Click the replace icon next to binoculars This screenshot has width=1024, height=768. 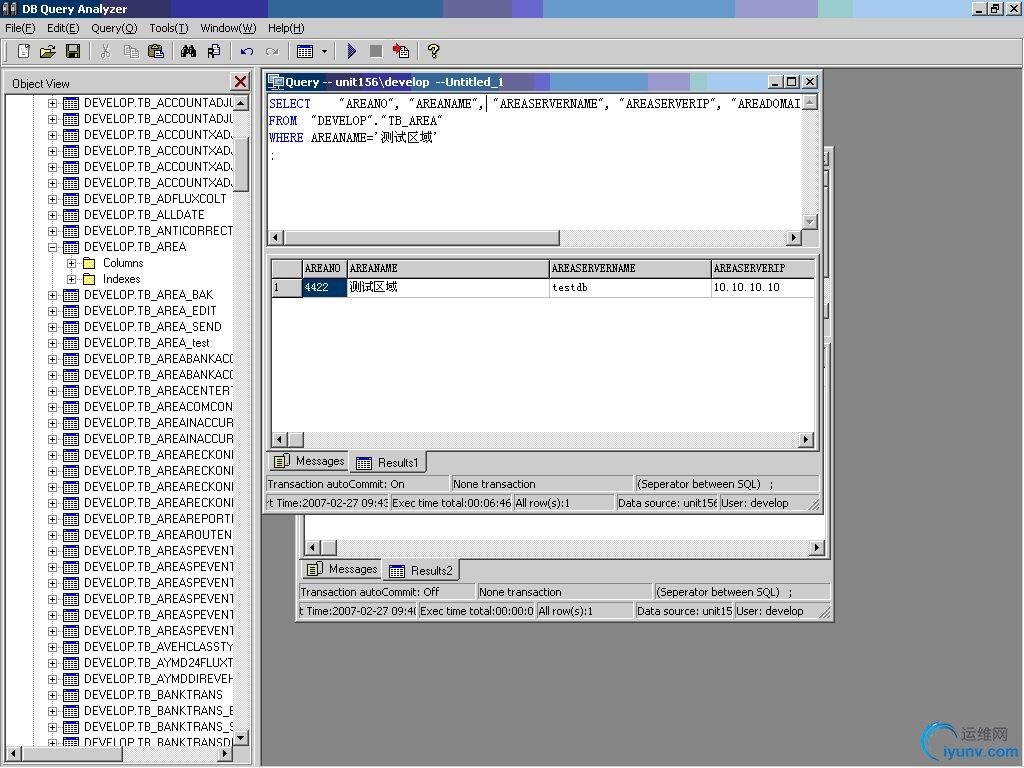[214, 51]
